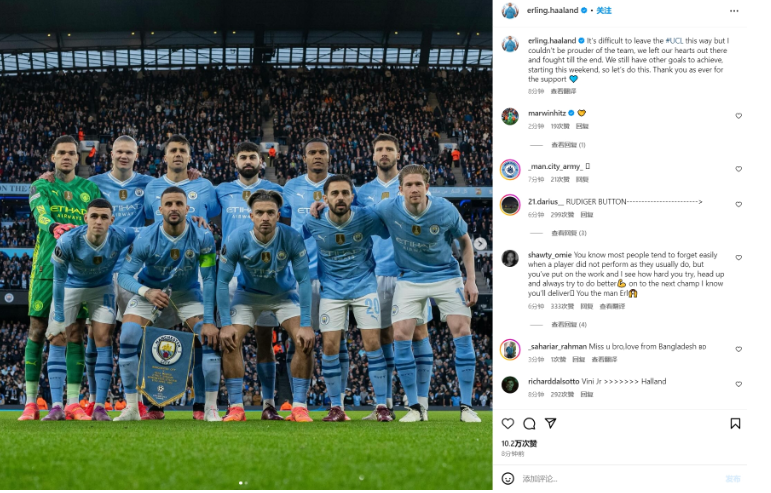Reply to richarddalsotto's comment

click(x=586, y=394)
